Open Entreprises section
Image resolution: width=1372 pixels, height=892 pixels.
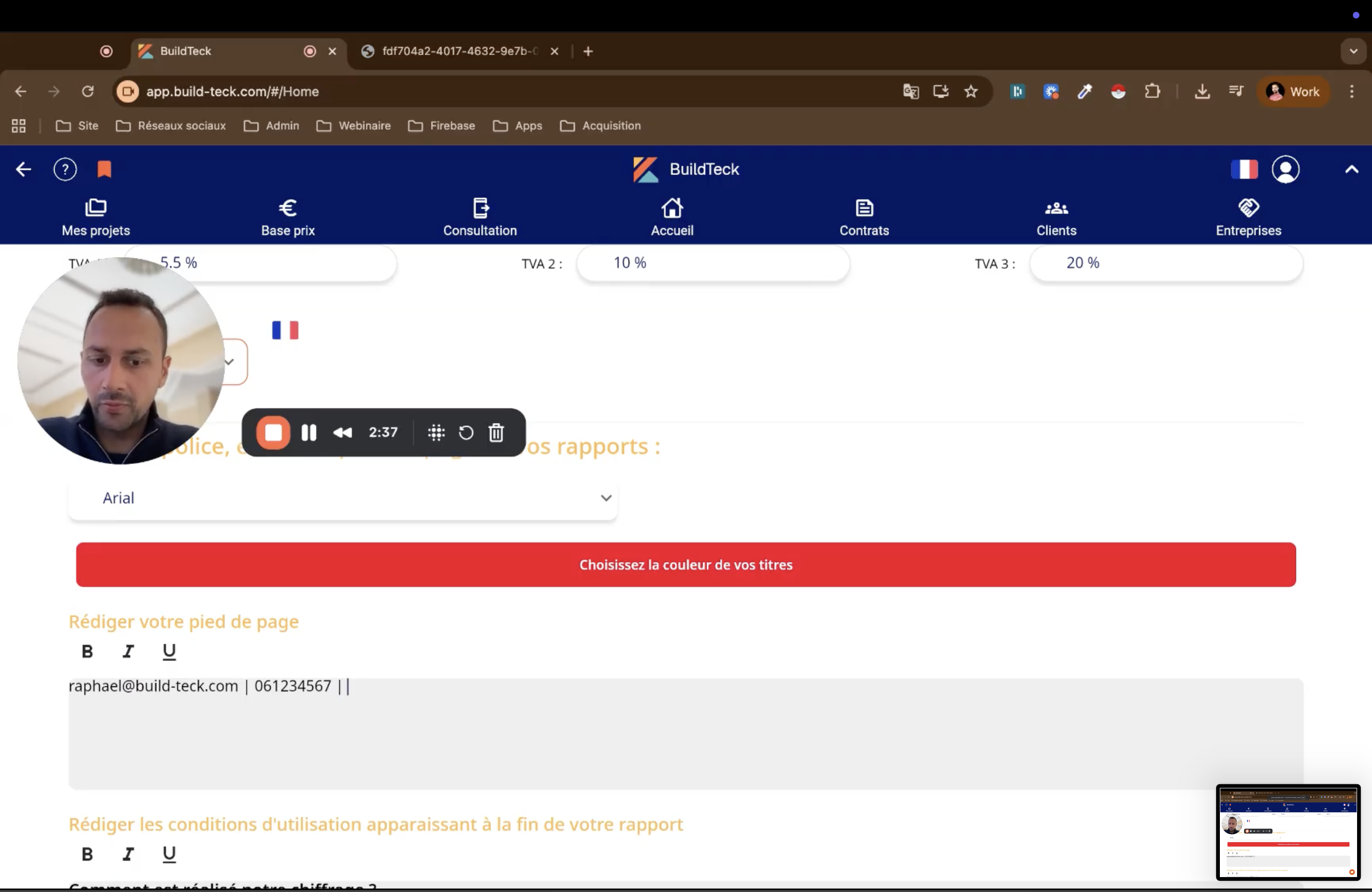(x=1249, y=218)
